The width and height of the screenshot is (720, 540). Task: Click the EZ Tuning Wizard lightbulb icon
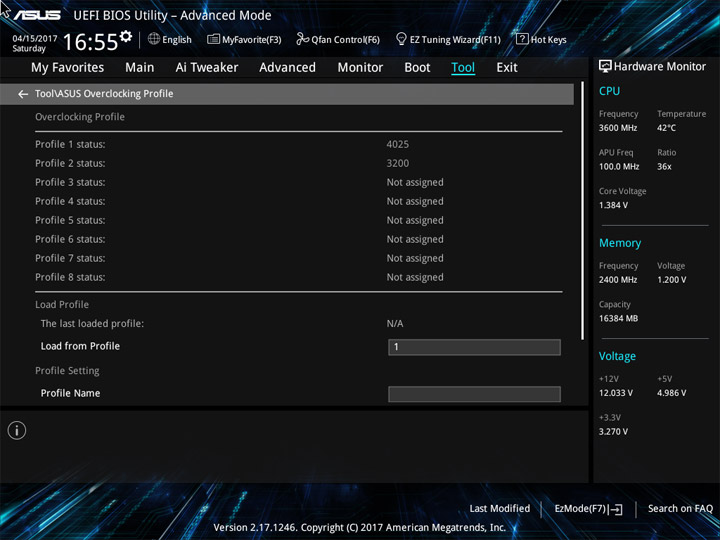[401, 39]
